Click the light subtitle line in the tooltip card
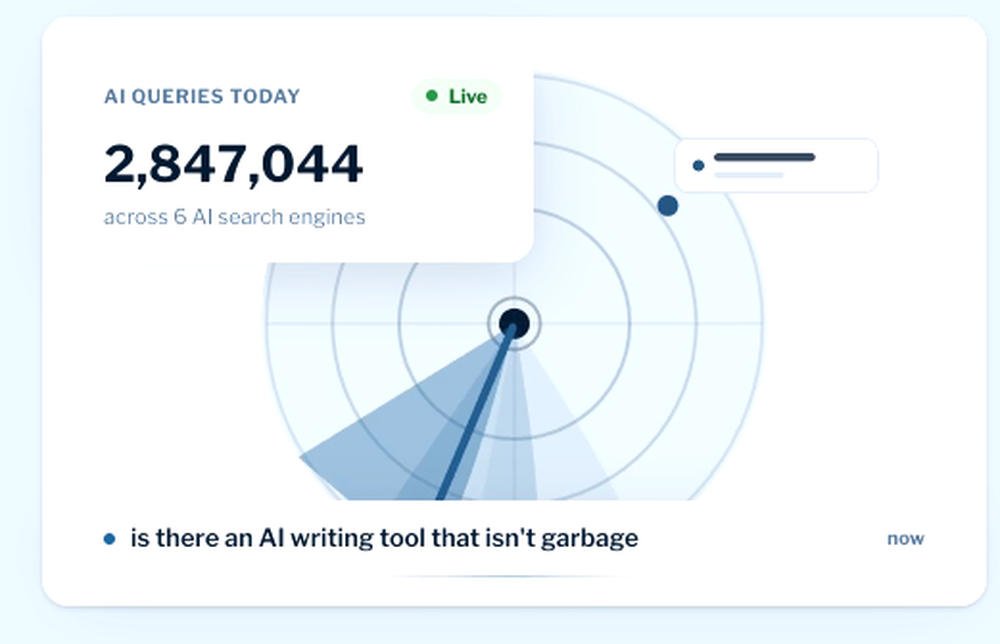The width and height of the screenshot is (1000, 644). (x=749, y=175)
